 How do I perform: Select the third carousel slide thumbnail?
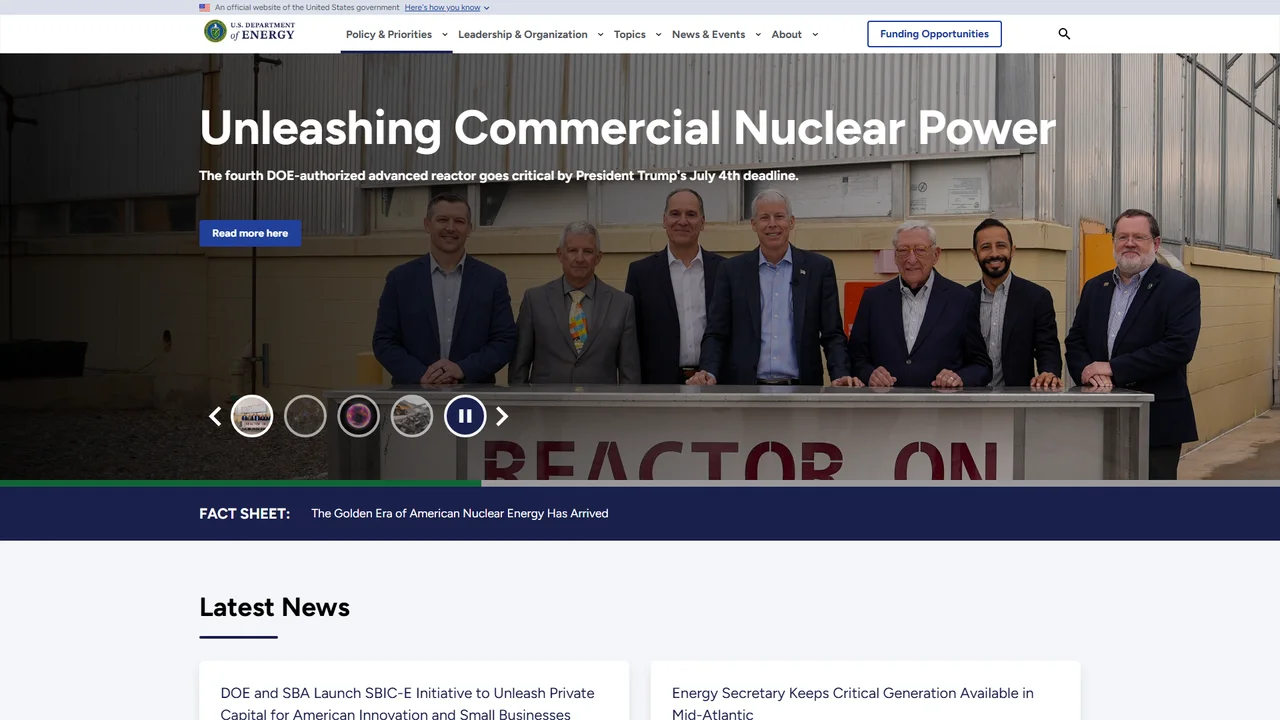click(x=358, y=416)
